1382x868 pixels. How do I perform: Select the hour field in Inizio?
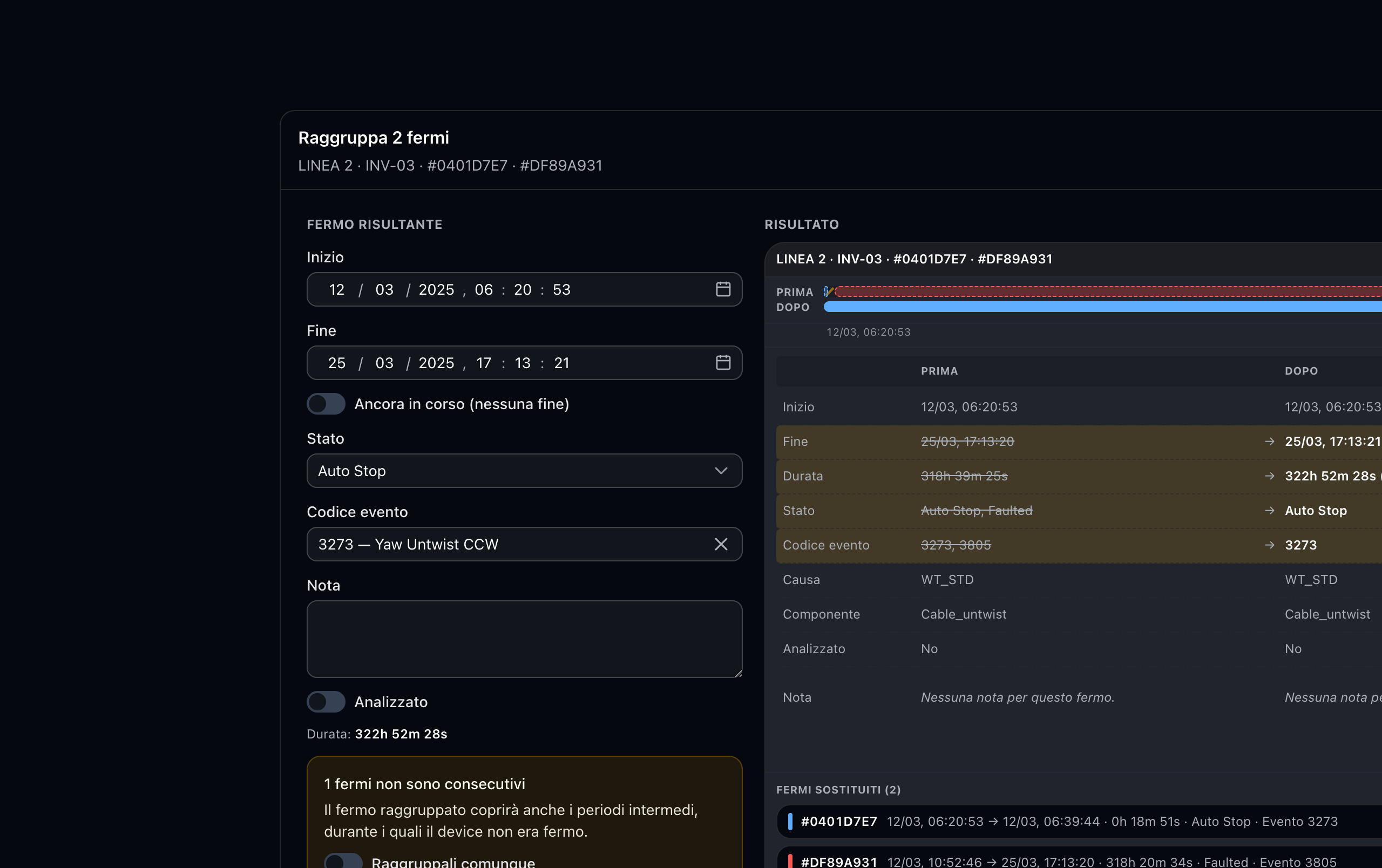pyautogui.click(x=483, y=290)
